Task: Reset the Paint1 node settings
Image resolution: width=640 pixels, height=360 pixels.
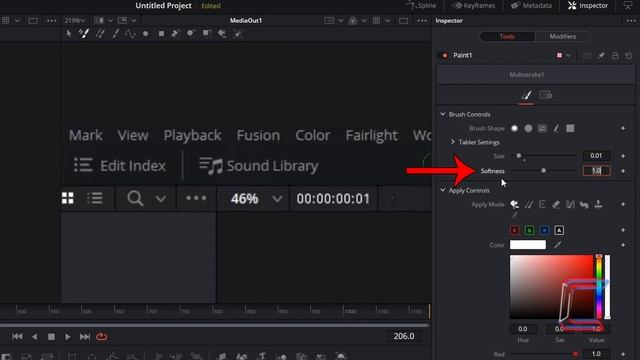Action: (629, 55)
